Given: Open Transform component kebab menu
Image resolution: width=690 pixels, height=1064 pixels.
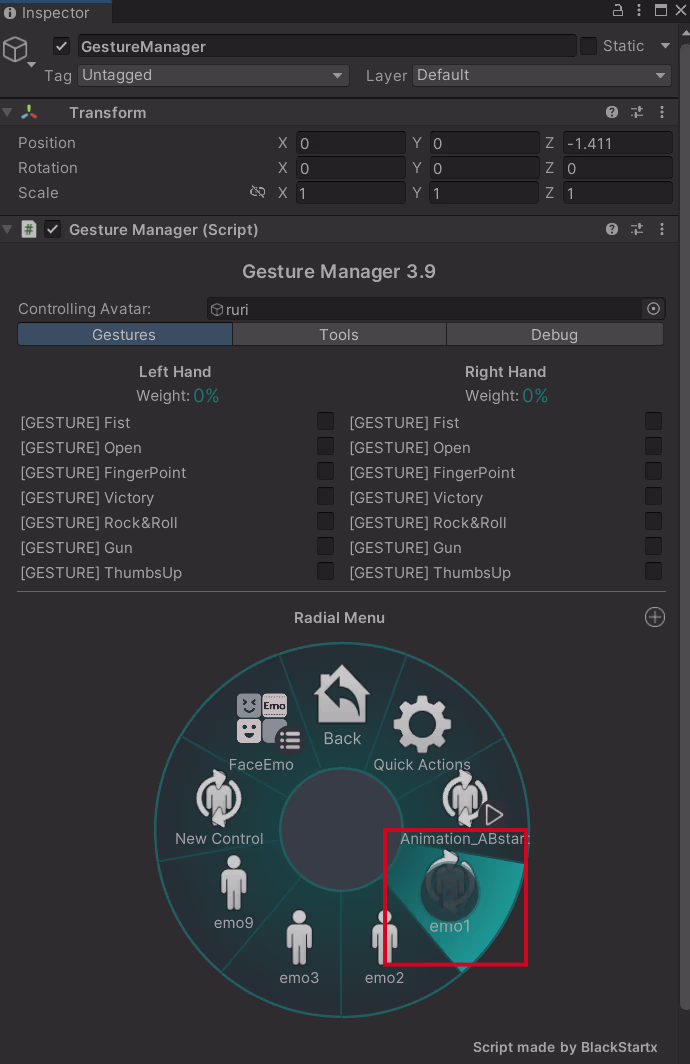Looking at the screenshot, I should (x=662, y=113).
